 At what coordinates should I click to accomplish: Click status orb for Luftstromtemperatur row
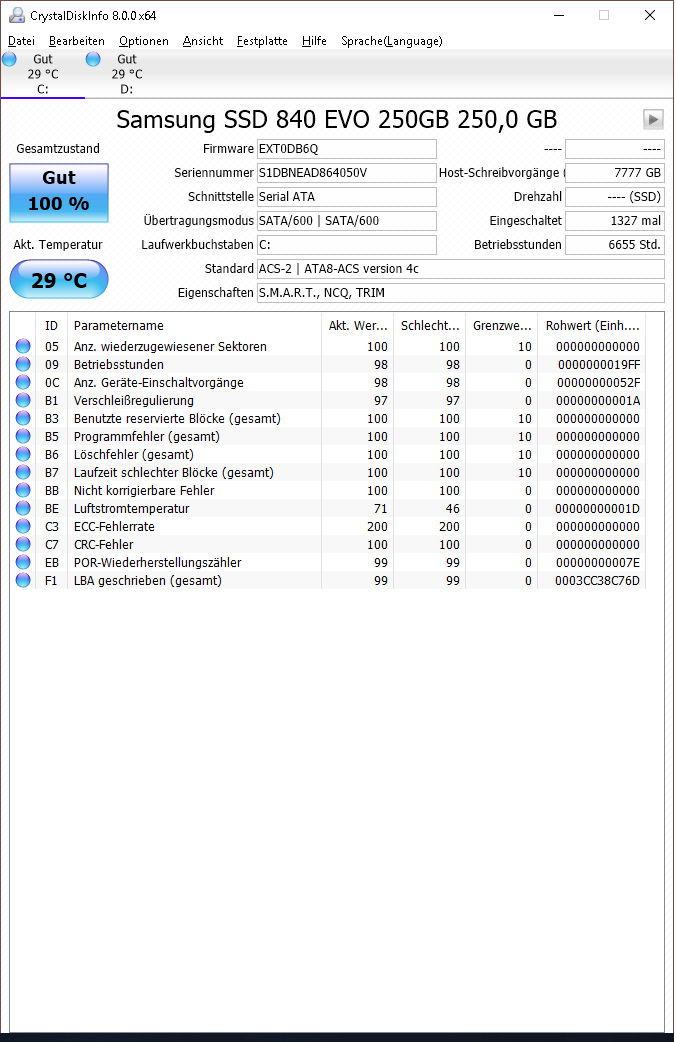pos(23,508)
